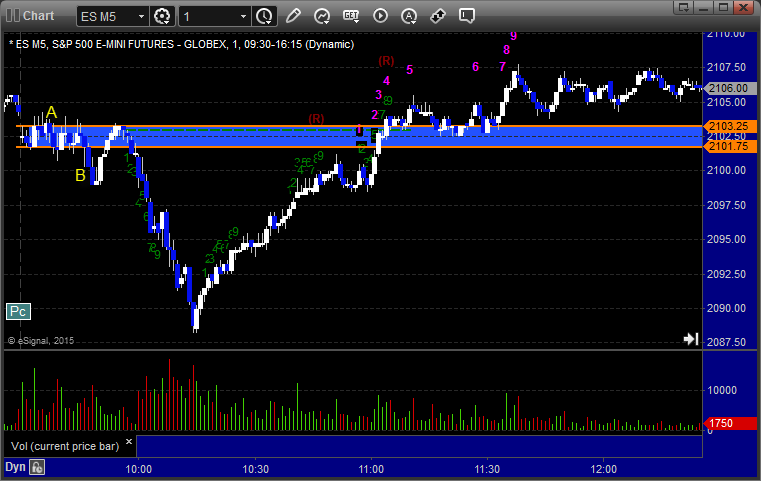The height and width of the screenshot is (481, 761).
Task: Open the ES M5 symbol dropdown
Action: [x=113, y=17]
